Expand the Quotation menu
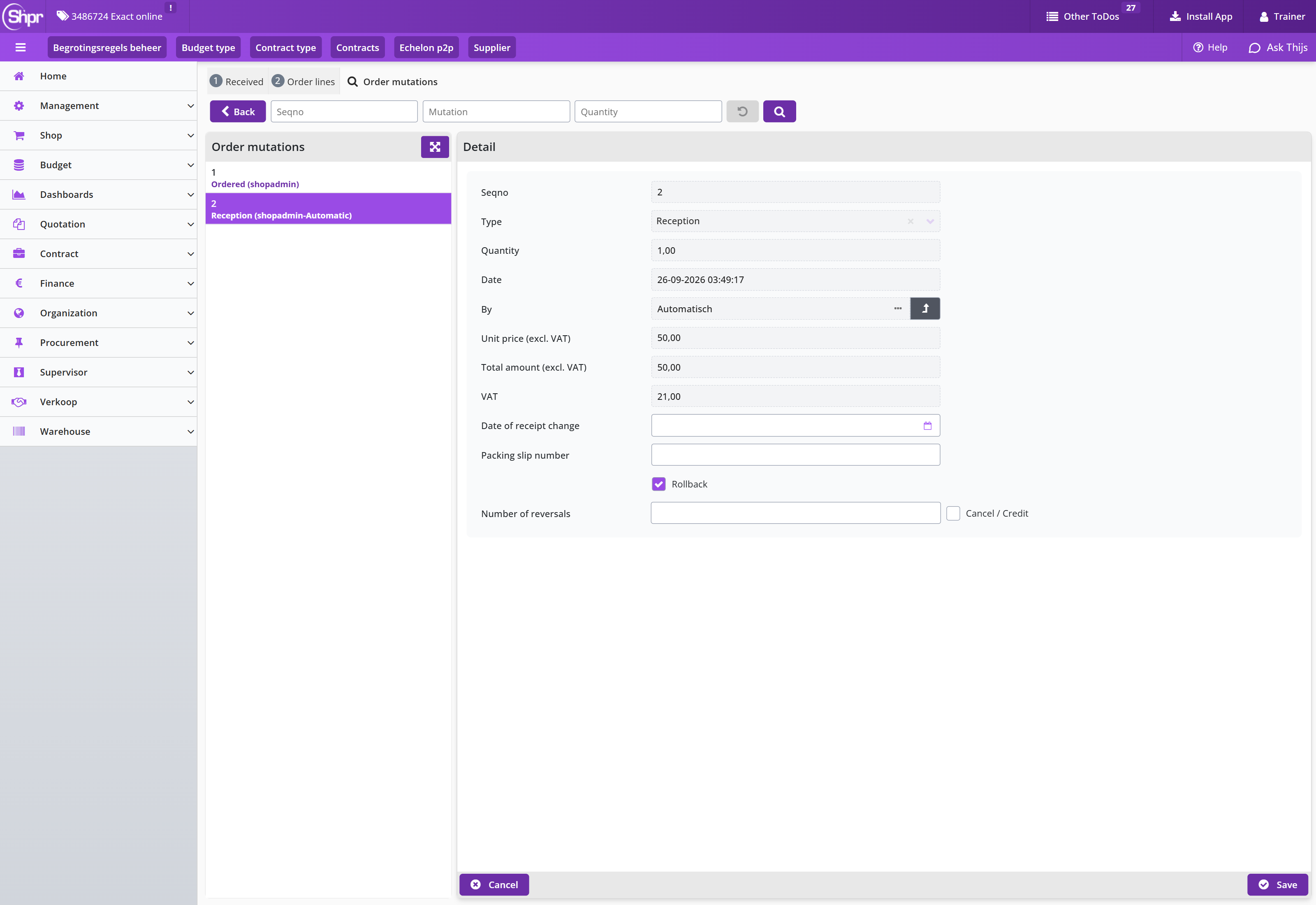 click(x=99, y=225)
